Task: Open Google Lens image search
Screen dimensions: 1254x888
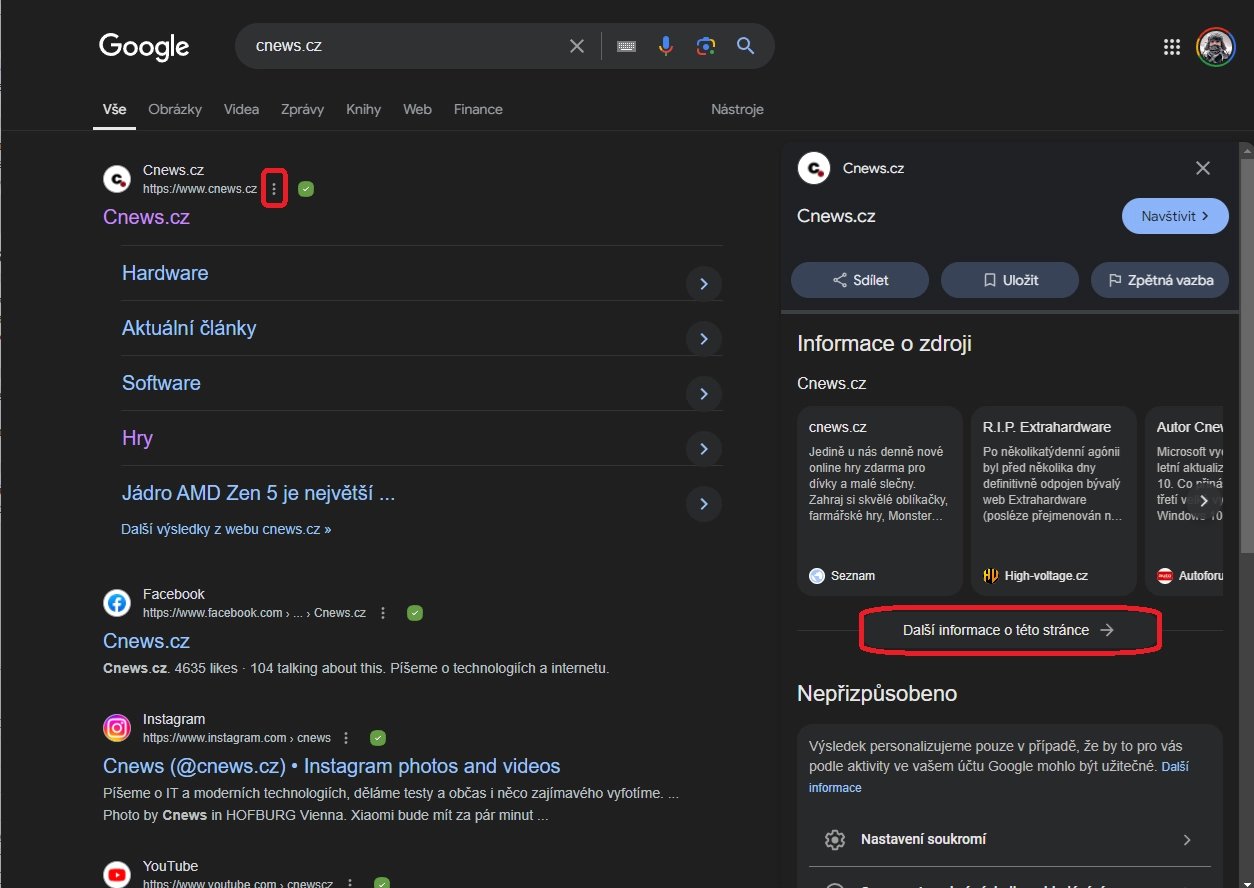Action: click(x=706, y=46)
